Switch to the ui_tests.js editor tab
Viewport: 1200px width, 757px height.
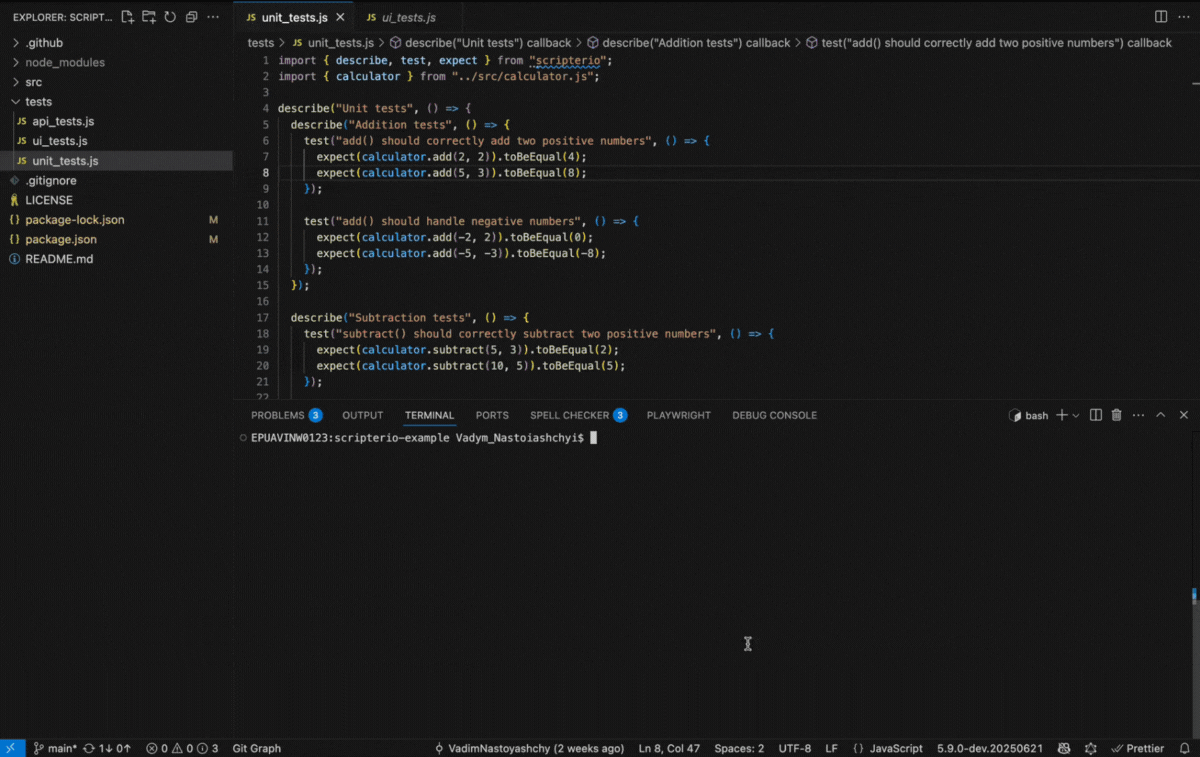(400, 17)
